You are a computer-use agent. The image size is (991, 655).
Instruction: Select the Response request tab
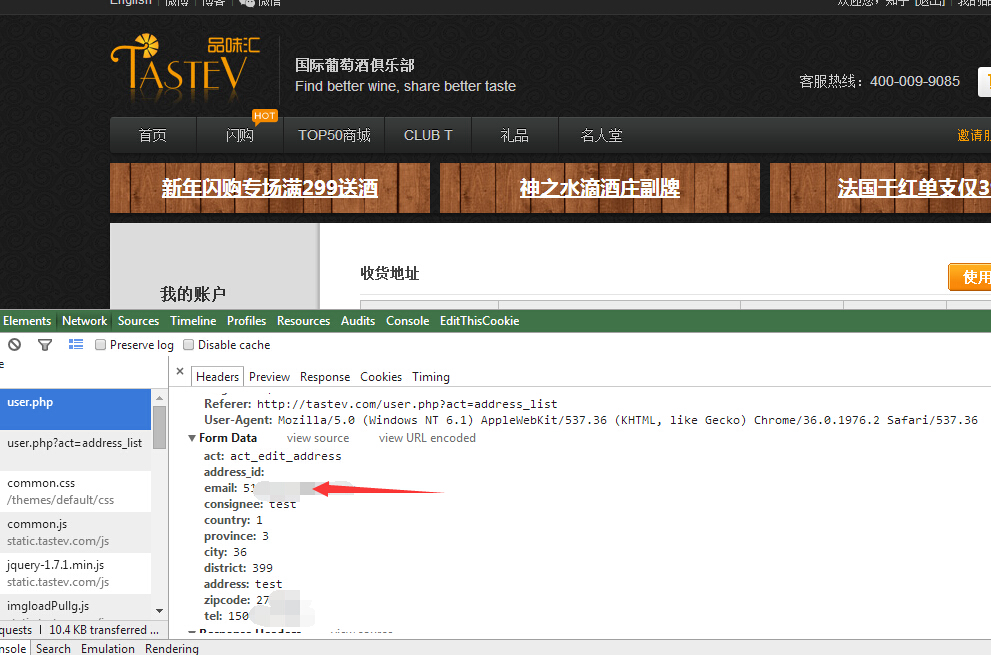tap(325, 376)
